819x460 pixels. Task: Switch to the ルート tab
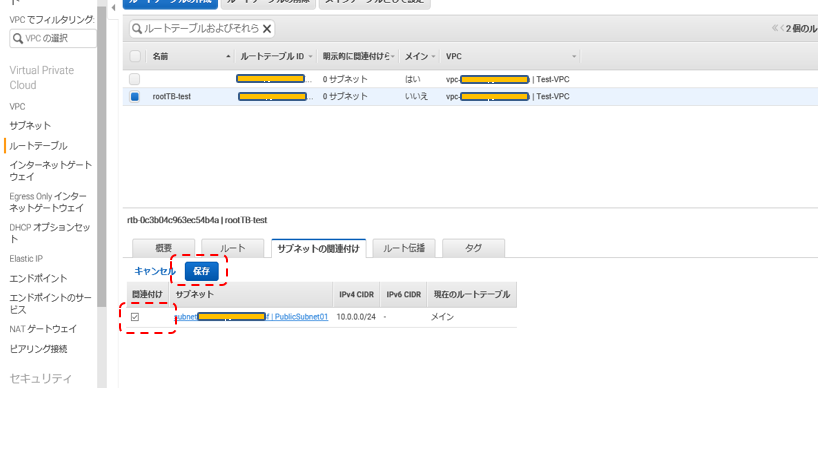[232, 248]
